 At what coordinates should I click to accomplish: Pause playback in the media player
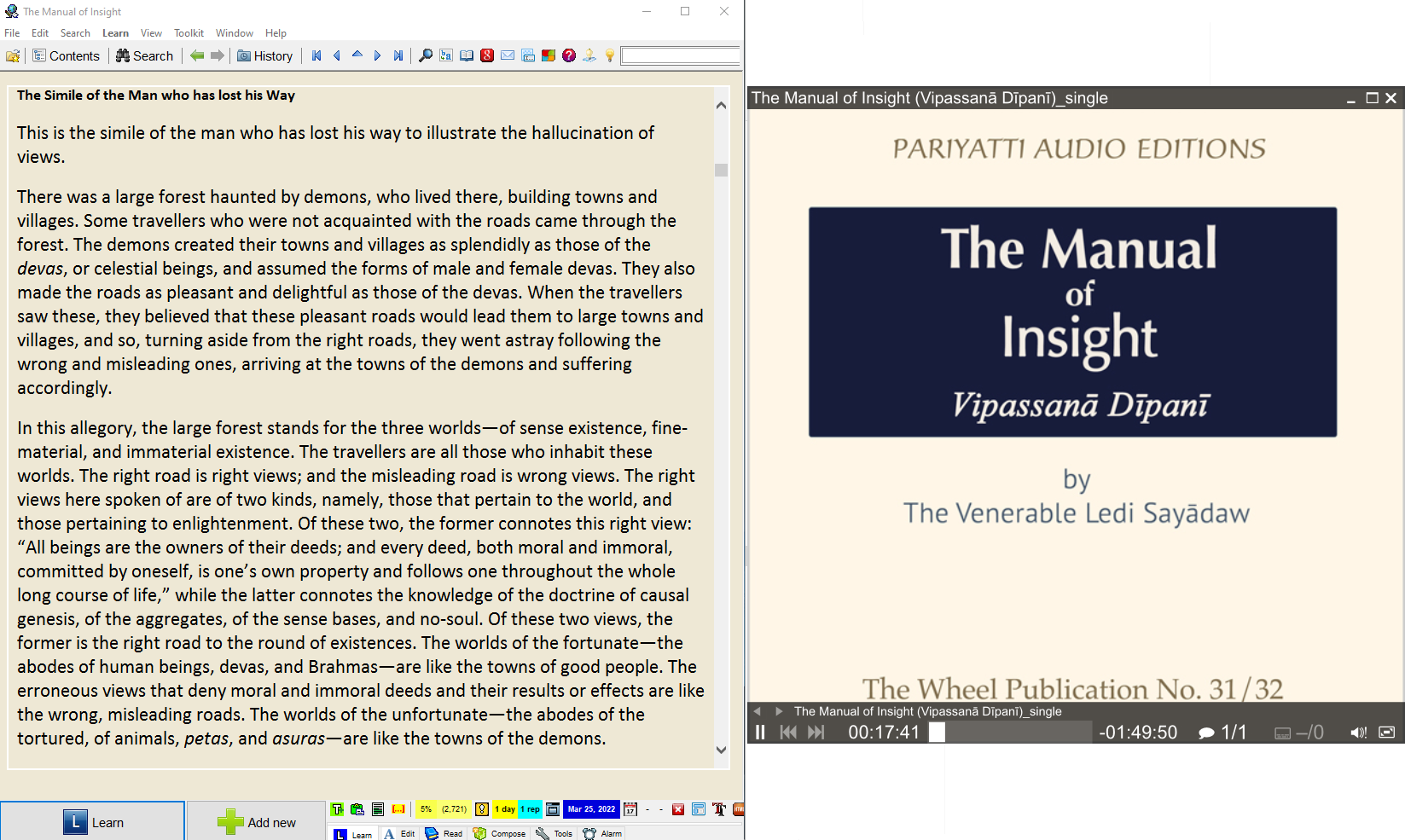tap(760, 732)
